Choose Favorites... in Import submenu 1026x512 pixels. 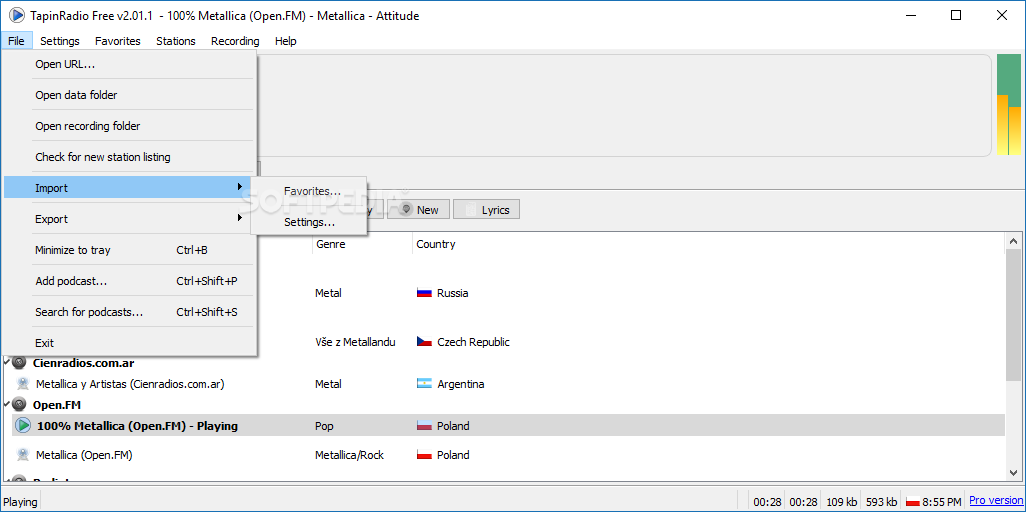pos(308,191)
